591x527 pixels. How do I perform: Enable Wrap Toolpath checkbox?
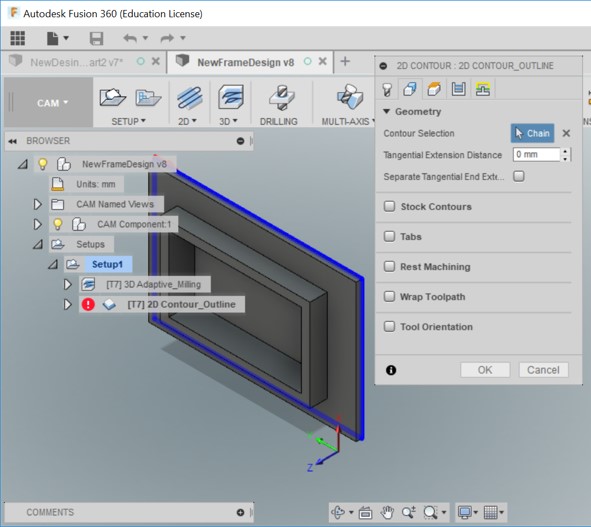[x=389, y=296]
